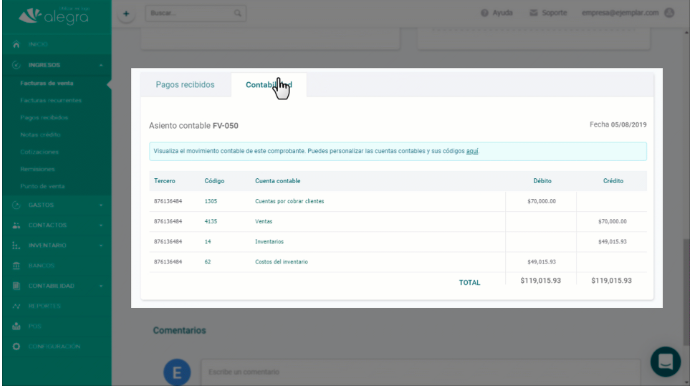The width and height of the screenshot is (694, 388).
Task: Click account code 62 link
Action: (x=208, y=262)
